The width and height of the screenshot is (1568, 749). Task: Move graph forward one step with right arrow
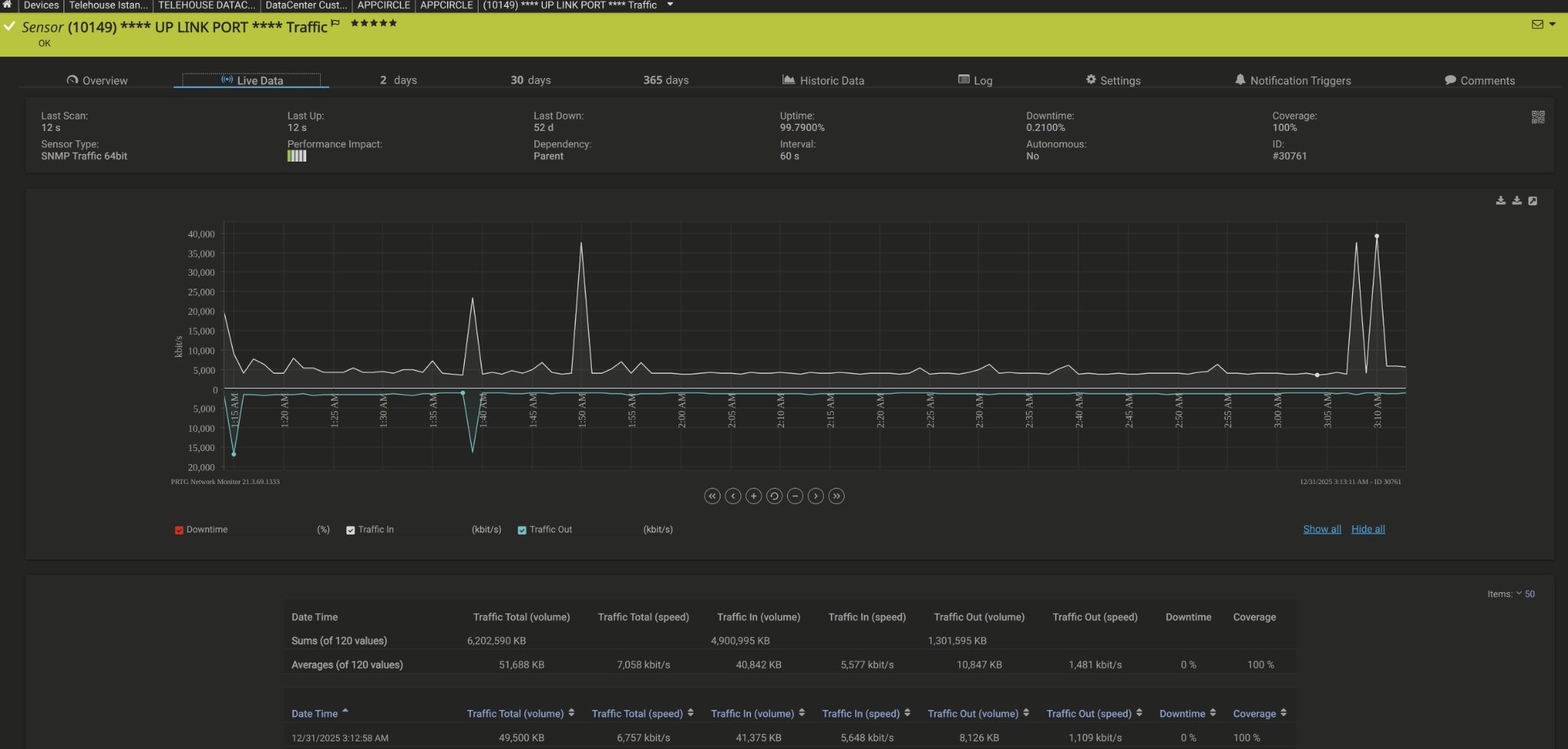tap(816, 496)
